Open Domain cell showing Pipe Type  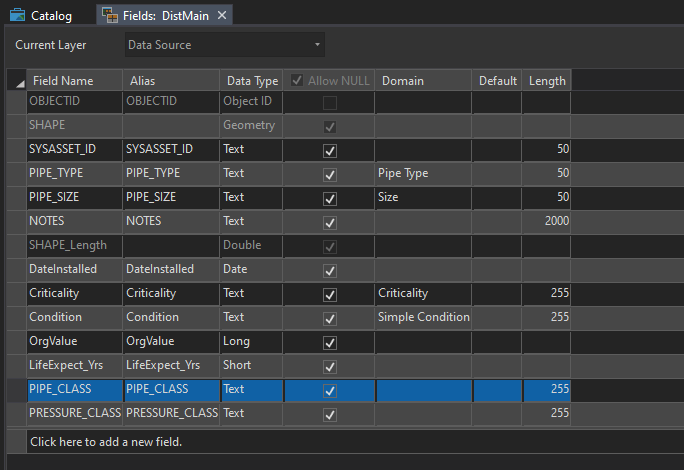(x=423, y=173)
